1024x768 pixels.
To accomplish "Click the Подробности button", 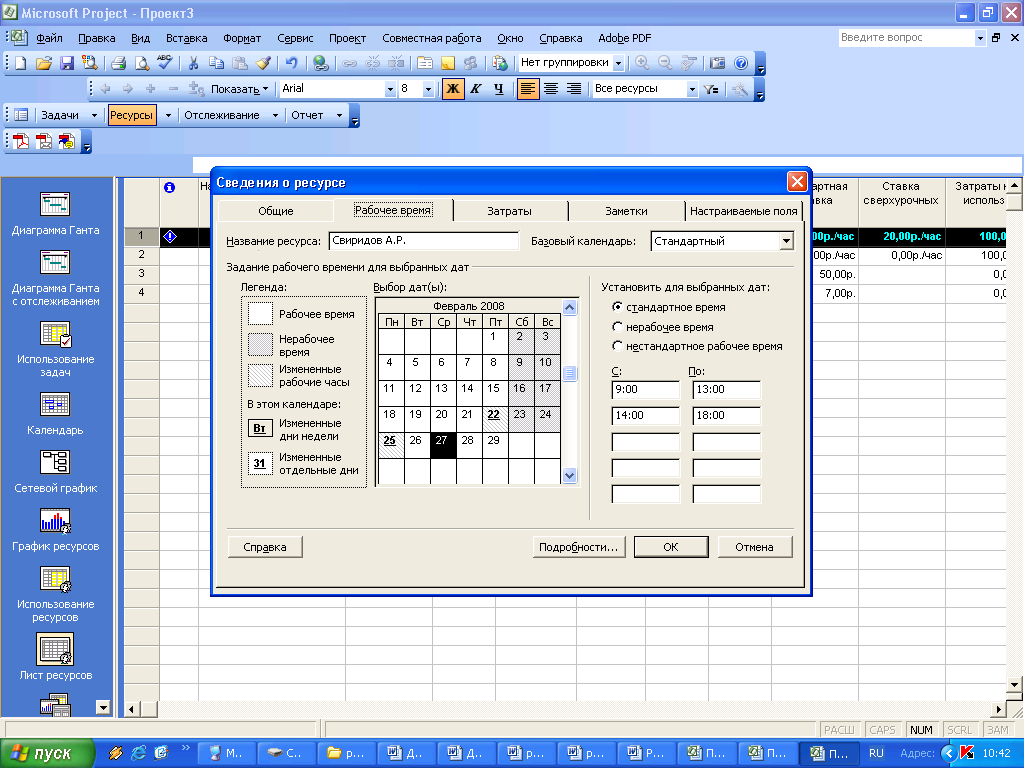I will (579, 547).
